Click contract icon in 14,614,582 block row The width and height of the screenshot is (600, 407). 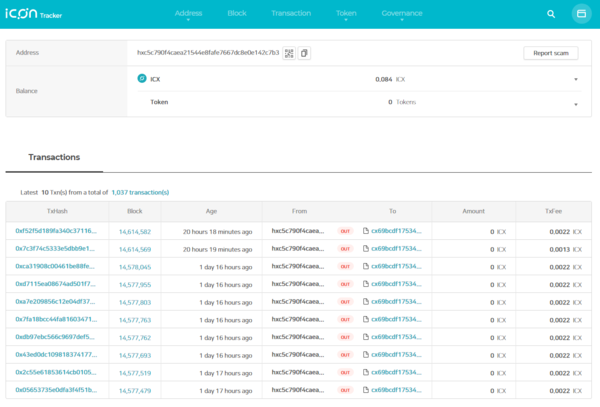365,231
